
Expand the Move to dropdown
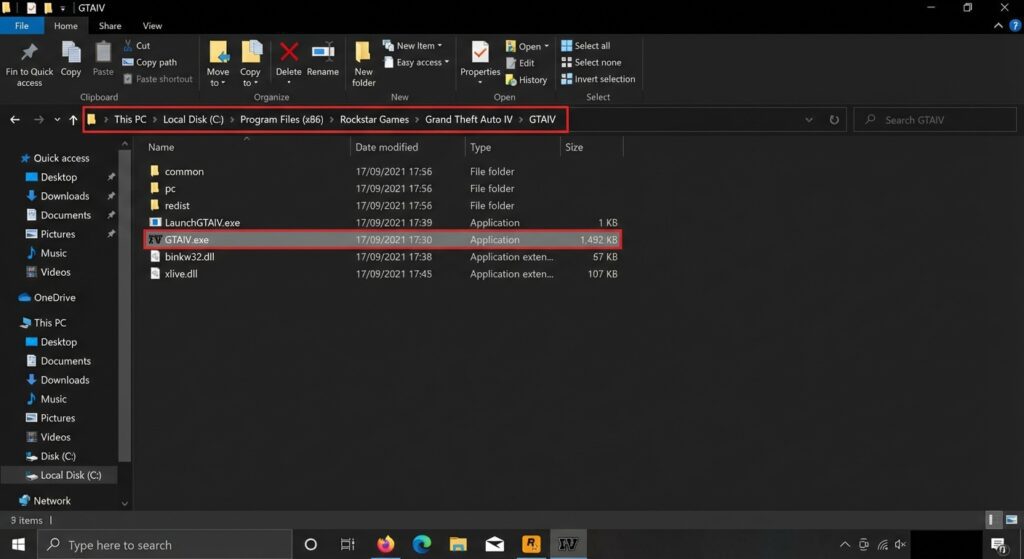tap(217, 83)
